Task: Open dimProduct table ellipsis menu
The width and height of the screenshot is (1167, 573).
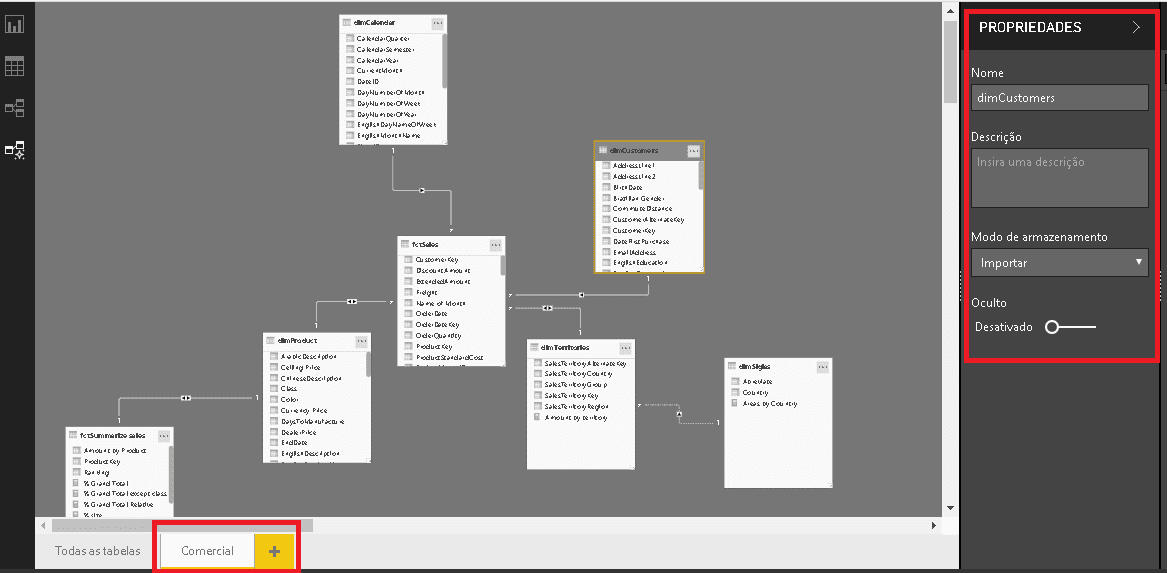Action: pos(361,341)
